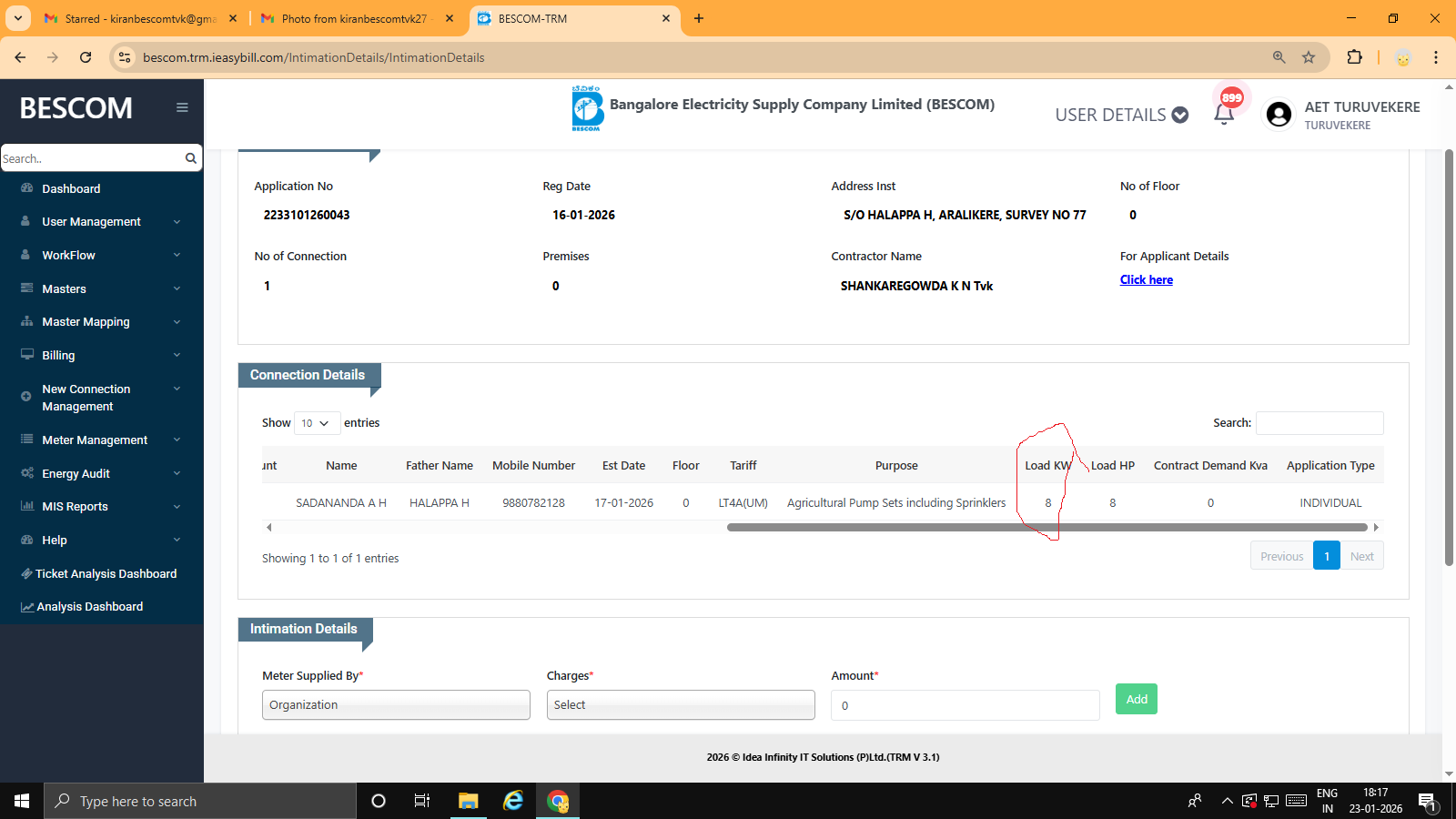
Task: Open Task View on the taskbar
Action: (422, 801)
